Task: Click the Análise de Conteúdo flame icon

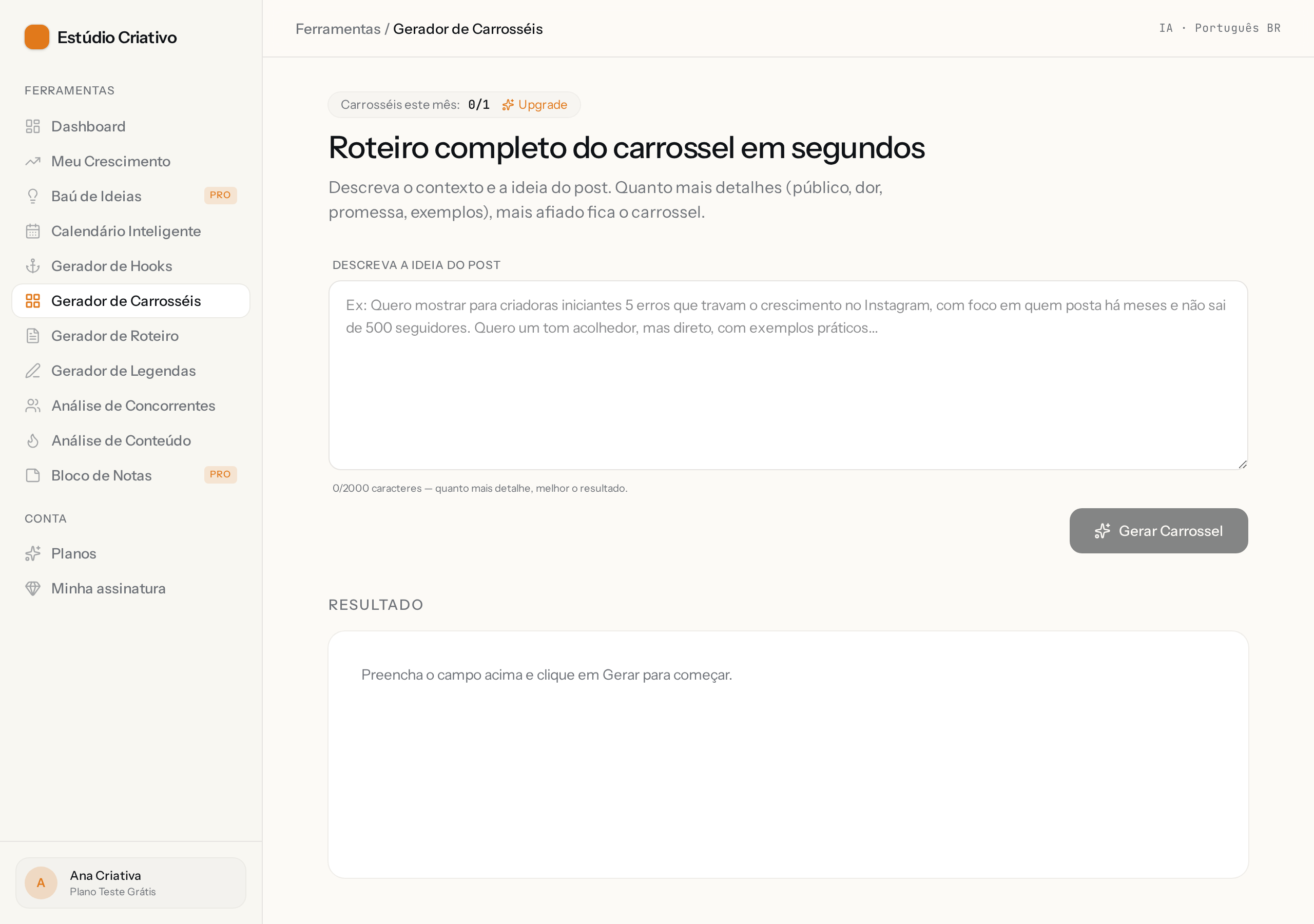Action: (x=33, y=441)
